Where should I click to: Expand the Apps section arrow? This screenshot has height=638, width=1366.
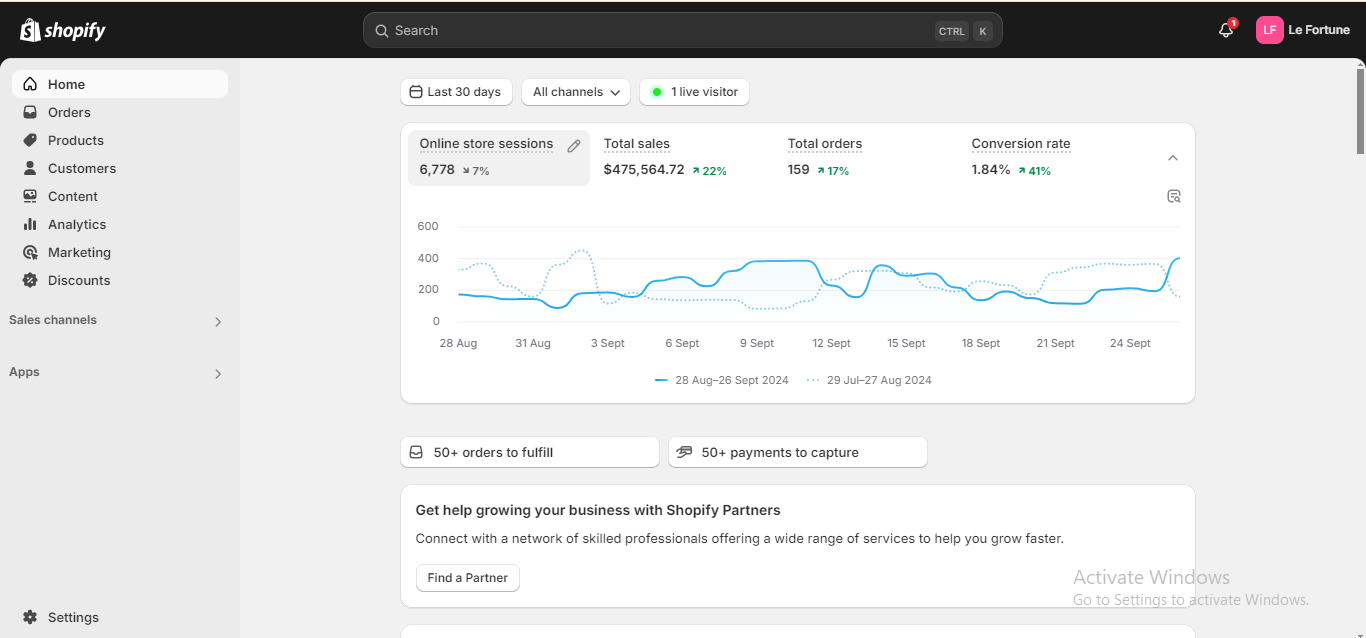point(218,374)
